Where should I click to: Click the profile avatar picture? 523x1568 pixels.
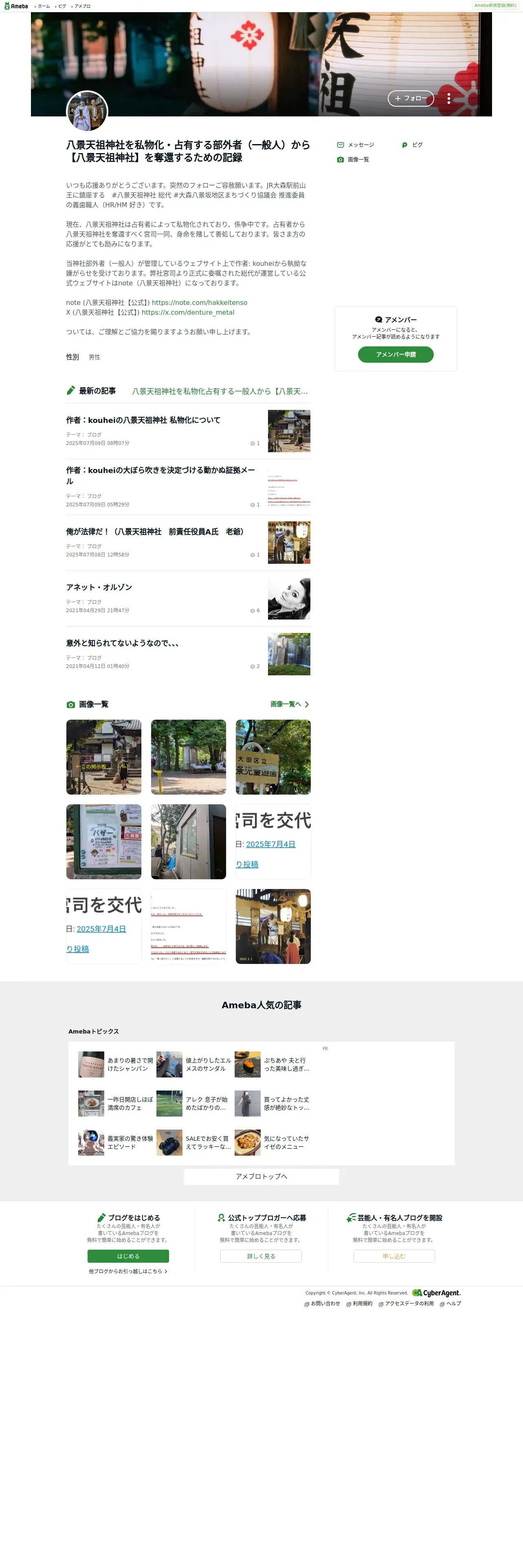pos(87,112)
